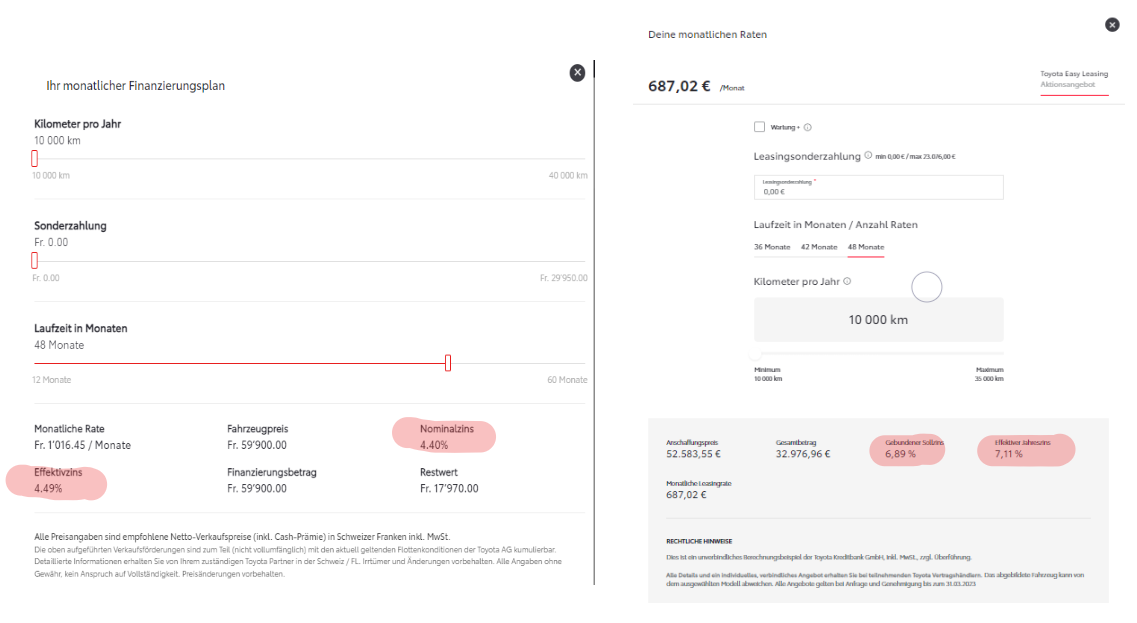Open the Wartung+ info icon
The image size is (1137, 623).
(x=808, y=128)
